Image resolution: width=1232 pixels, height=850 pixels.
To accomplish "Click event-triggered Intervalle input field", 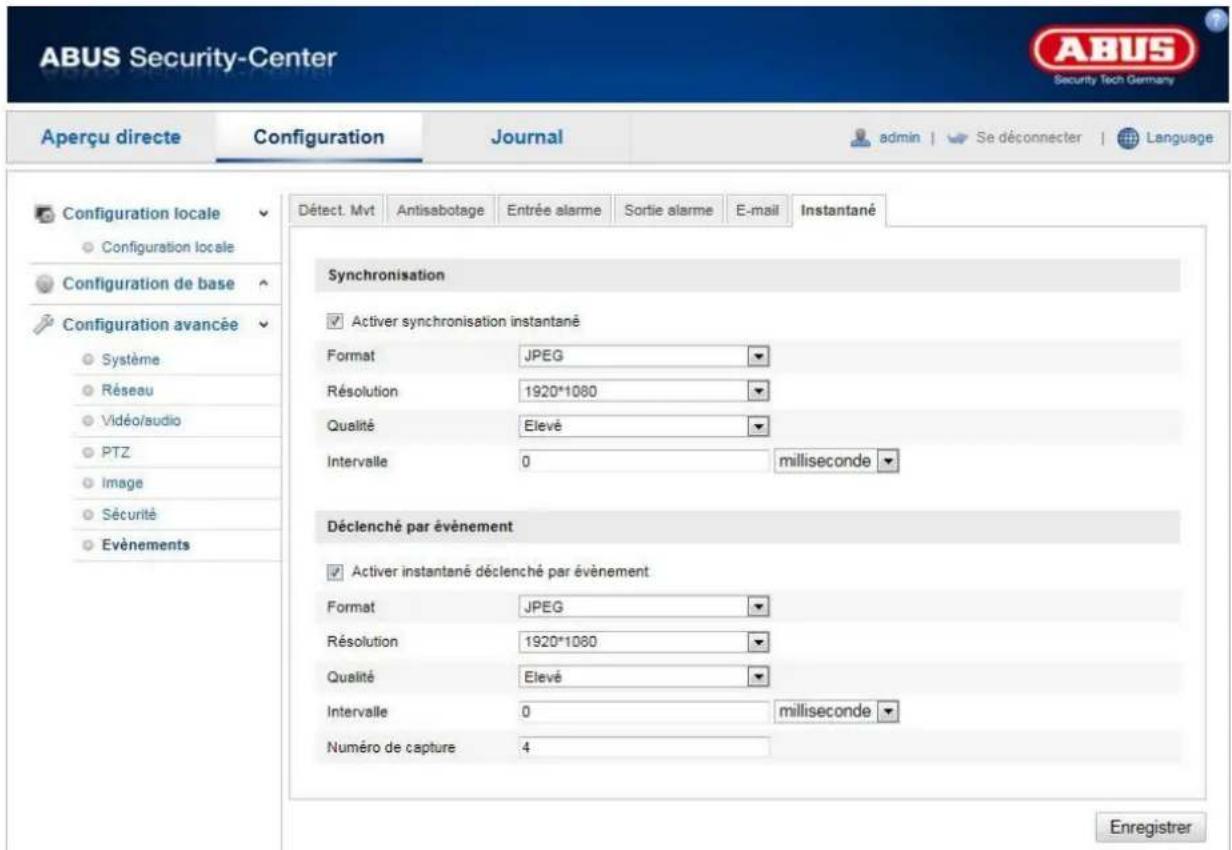I will pyautogui.click(x=643, y=712).
